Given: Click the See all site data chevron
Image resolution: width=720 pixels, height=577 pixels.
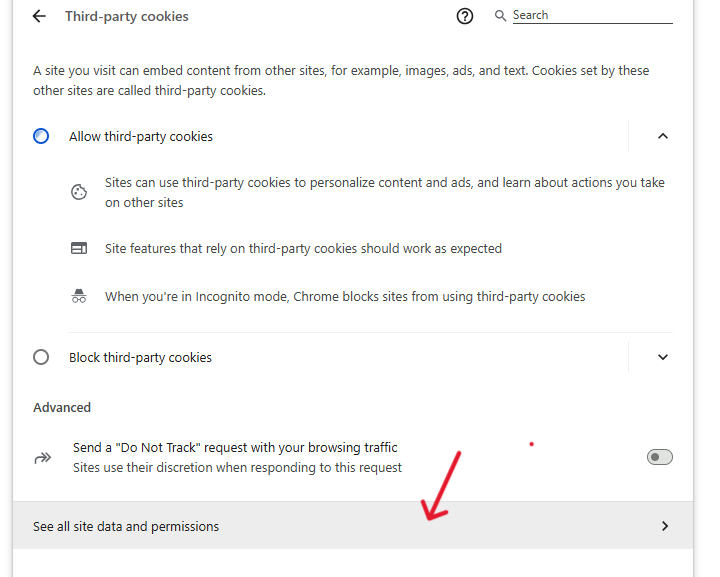Looking at the screenshot, I should pyautogui.click(x=665, y=526).
